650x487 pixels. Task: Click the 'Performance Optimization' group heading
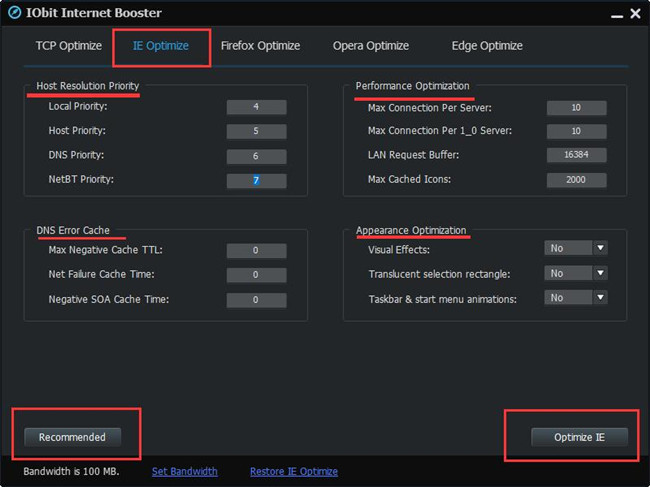coord(412,86)
